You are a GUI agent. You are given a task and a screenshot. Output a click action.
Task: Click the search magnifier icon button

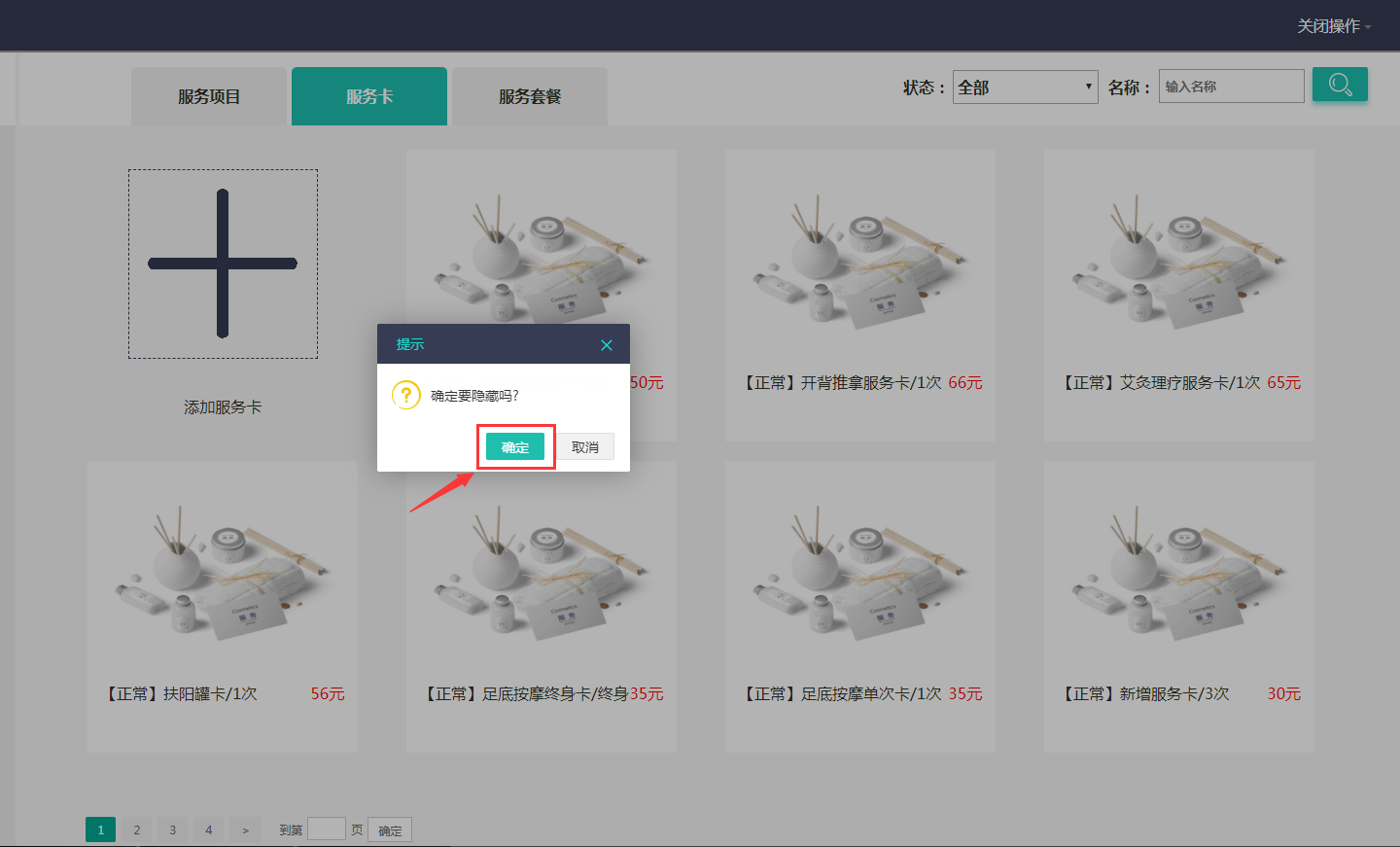pos(1340,85)
